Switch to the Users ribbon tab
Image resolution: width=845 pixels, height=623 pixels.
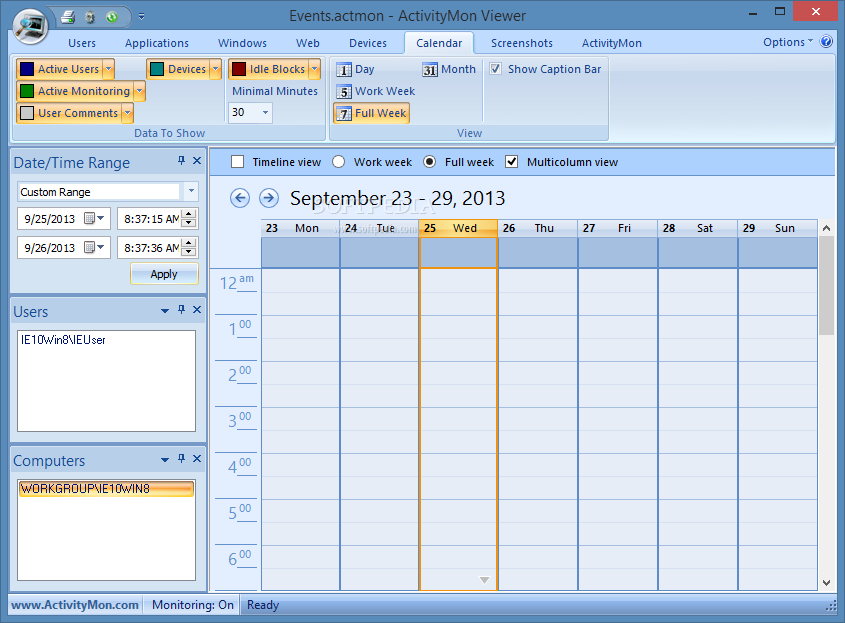(82, 43)
